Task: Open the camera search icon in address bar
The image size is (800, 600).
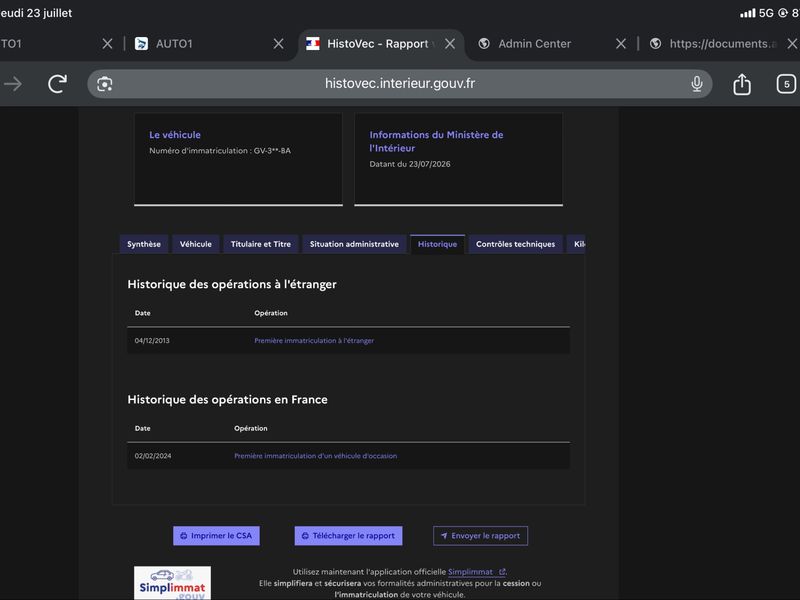Action: (x=105, y=84)
